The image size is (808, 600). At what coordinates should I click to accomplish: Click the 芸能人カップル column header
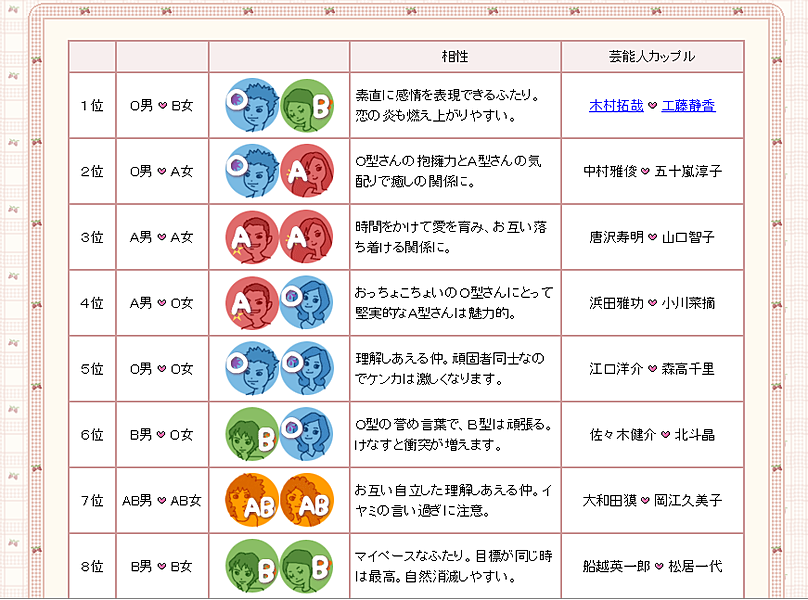coord(652,56)
